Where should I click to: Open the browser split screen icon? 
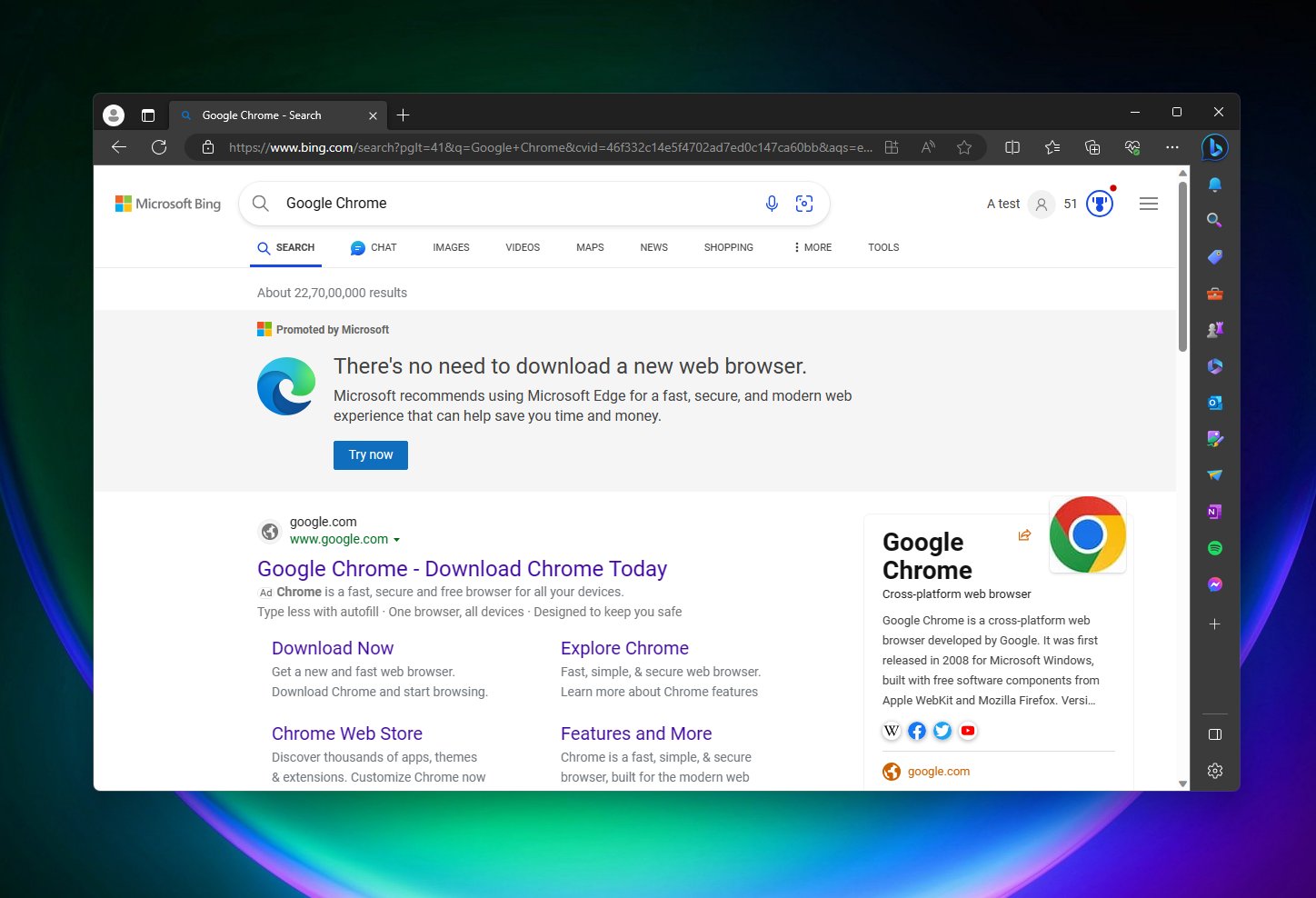(1012, 146)
